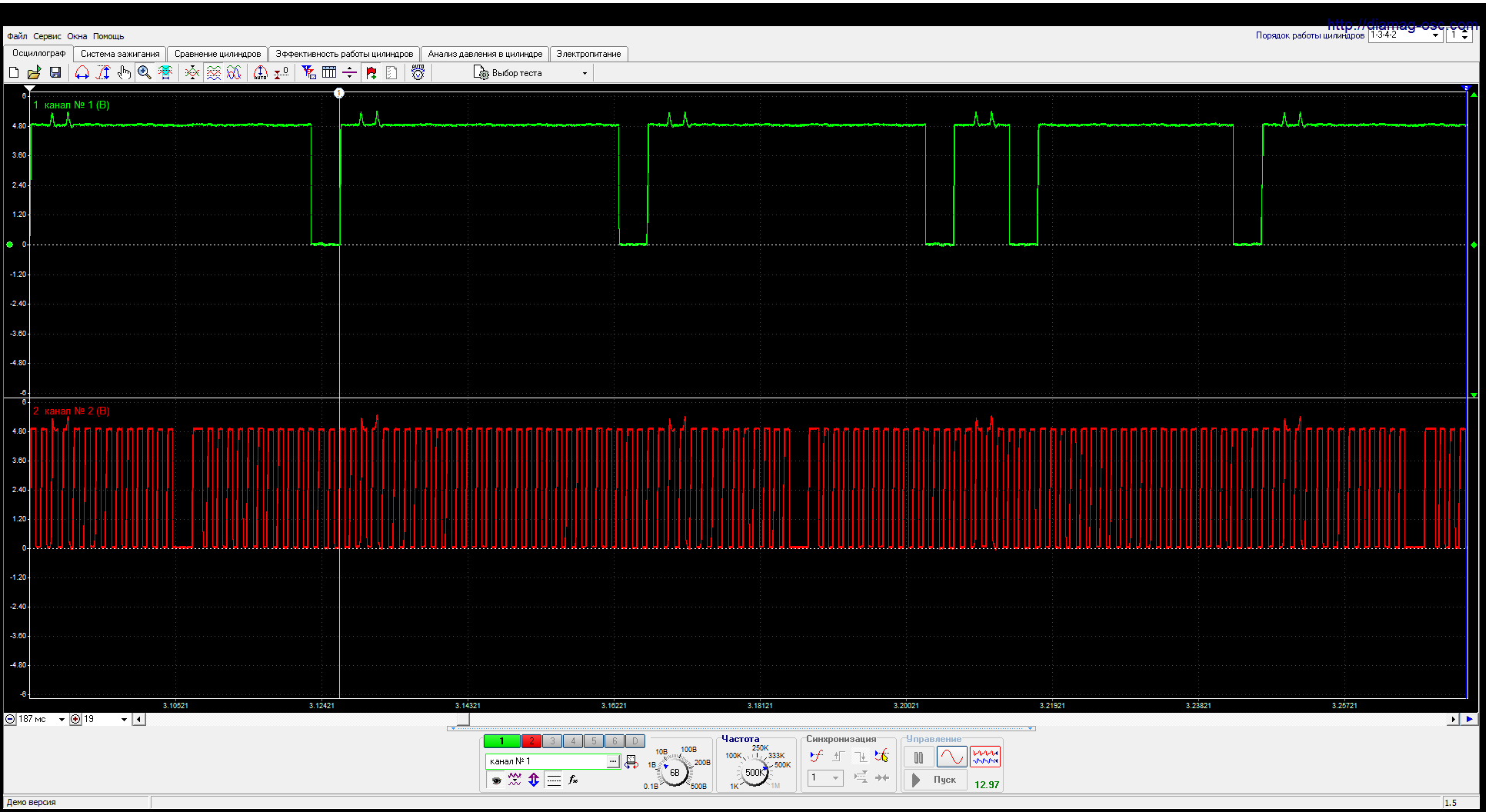Click the horizontal timeline scrollbar thumb
This screenshot has width=1489, height=812.
point(463,720)
